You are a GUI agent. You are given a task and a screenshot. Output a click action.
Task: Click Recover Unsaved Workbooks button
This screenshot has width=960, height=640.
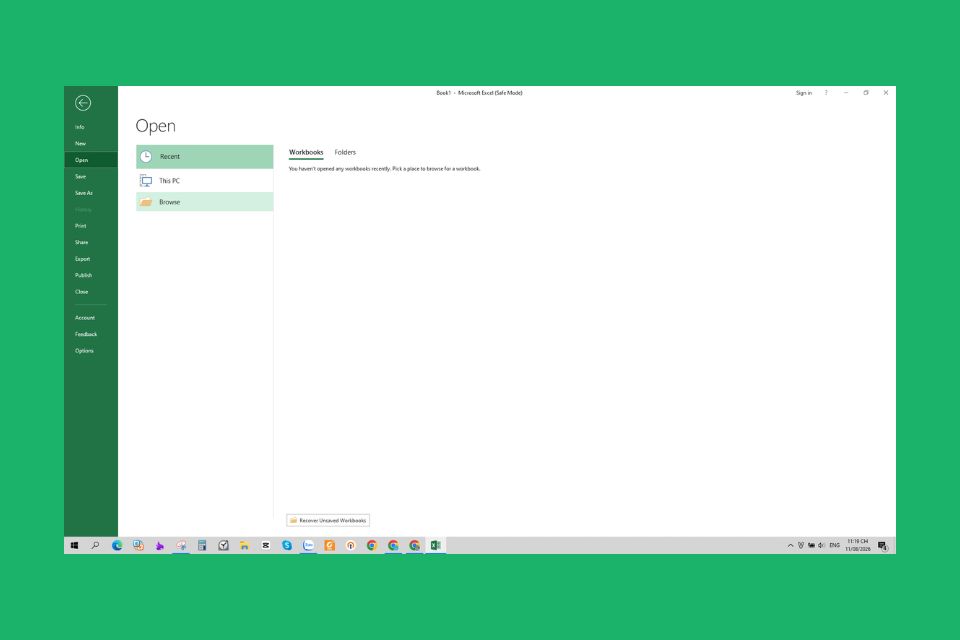(x=328, y=521)
